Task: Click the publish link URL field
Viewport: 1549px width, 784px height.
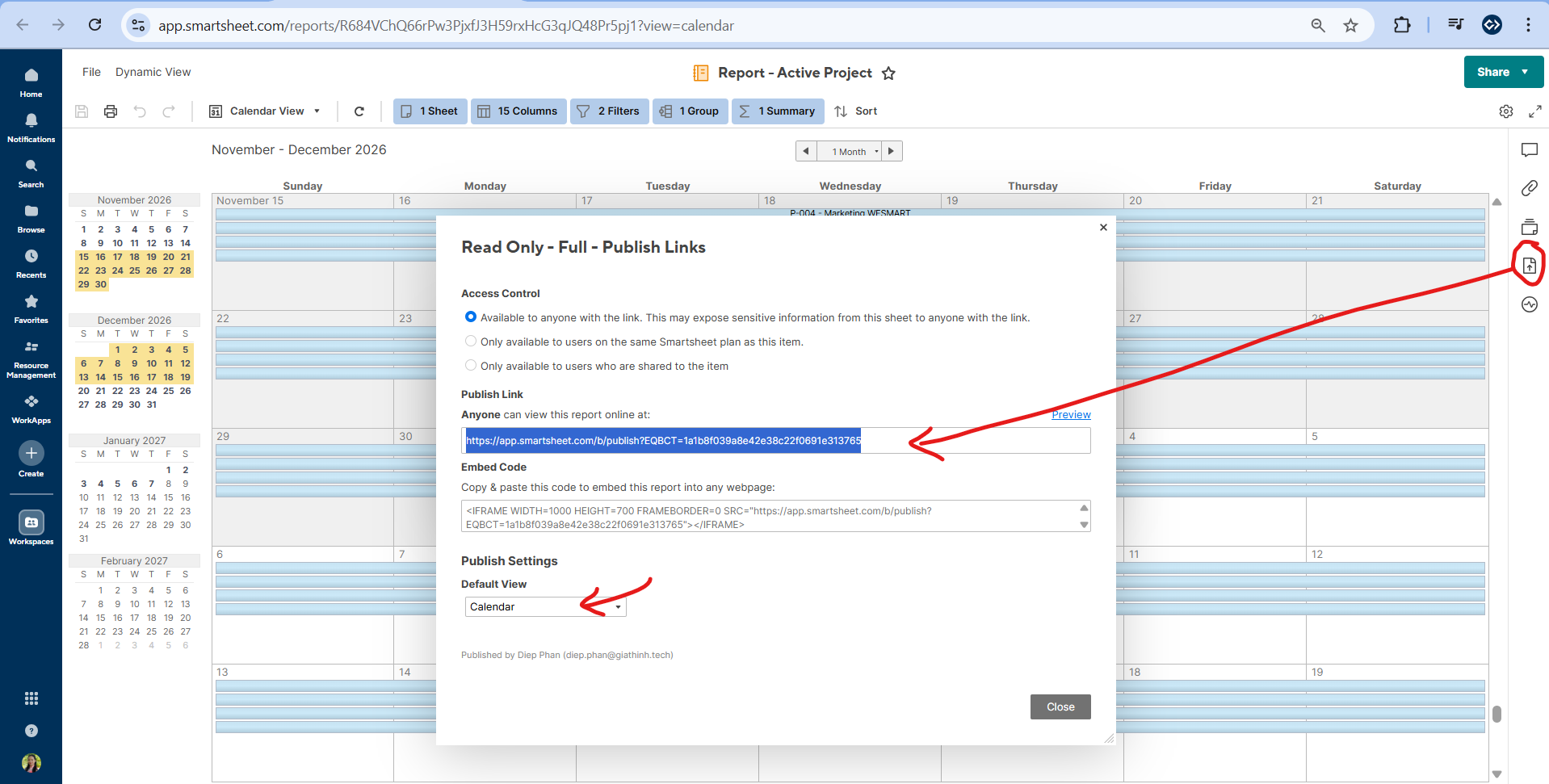Action: pyautogui.click(x=776, y=440)
